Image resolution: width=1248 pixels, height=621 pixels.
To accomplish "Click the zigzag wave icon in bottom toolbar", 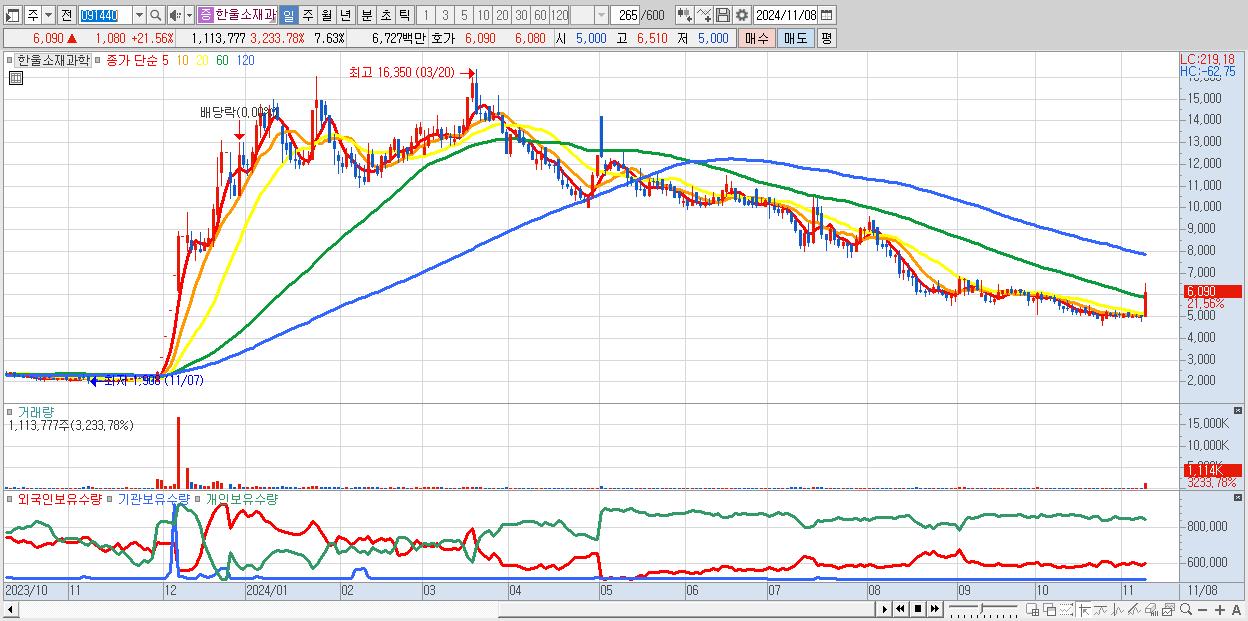I will click(x=1118, y=609).
